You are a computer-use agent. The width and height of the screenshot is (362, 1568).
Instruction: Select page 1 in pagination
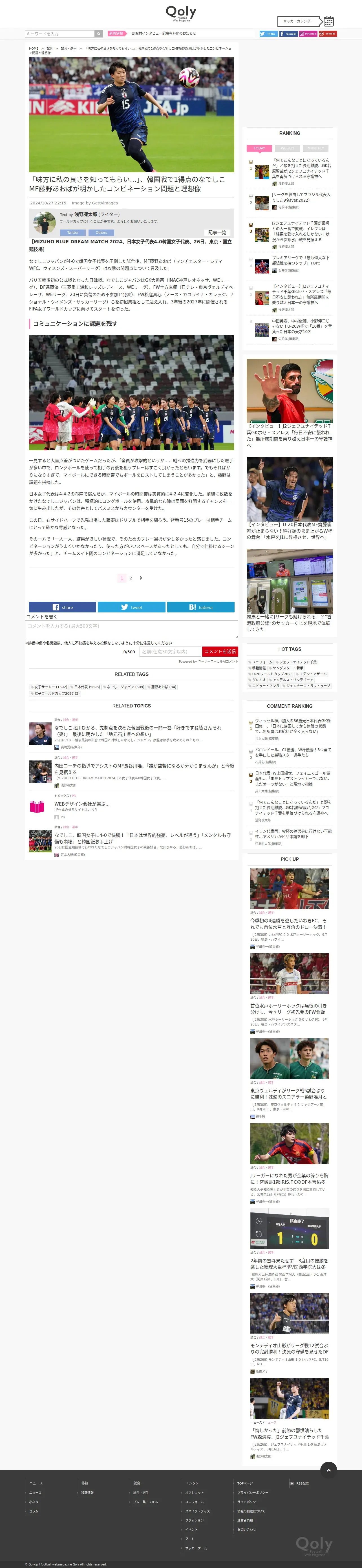pyautogui.click(x=122, y=578)
